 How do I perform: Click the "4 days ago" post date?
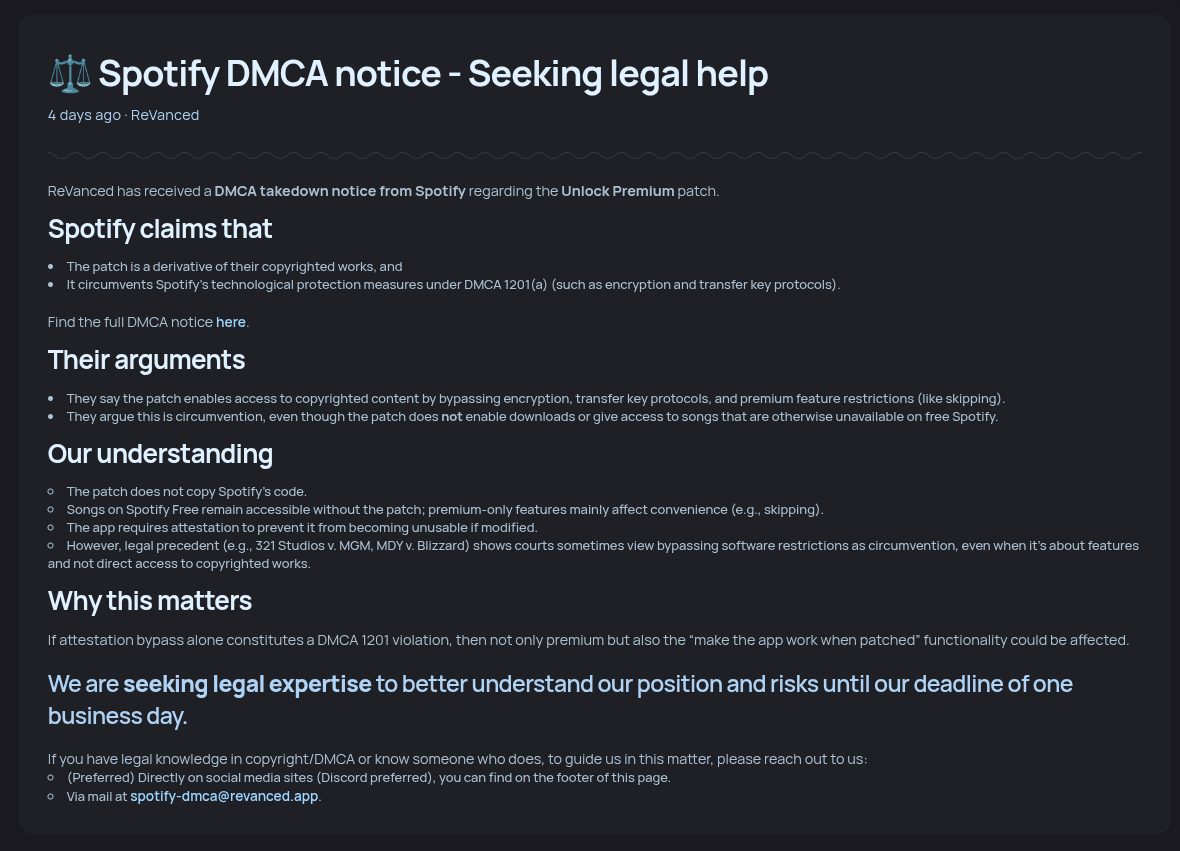tap(84, 115)
